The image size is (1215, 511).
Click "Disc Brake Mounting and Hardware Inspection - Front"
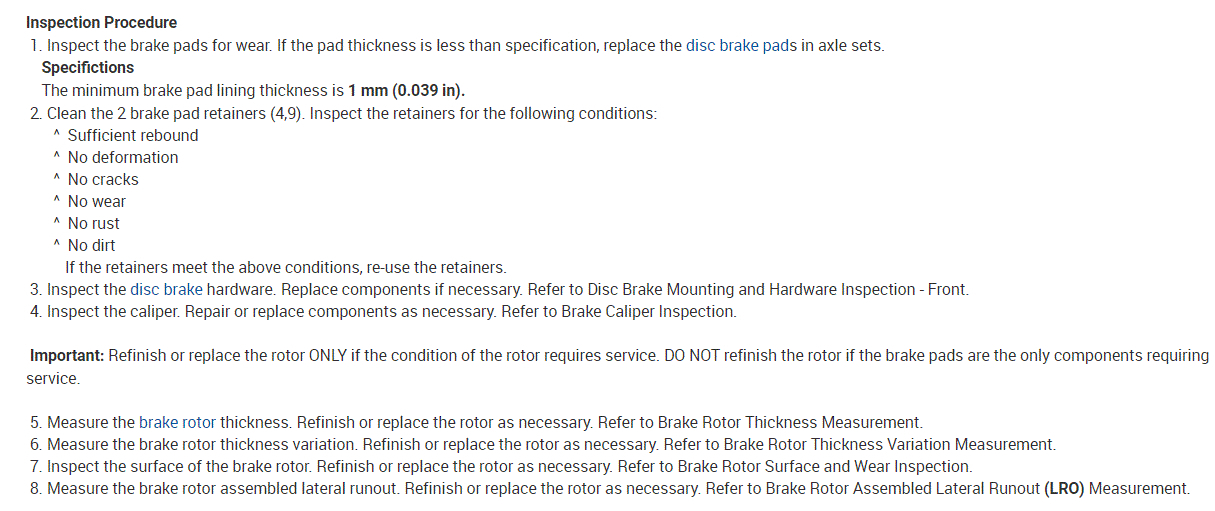click(x=776, y=290)
